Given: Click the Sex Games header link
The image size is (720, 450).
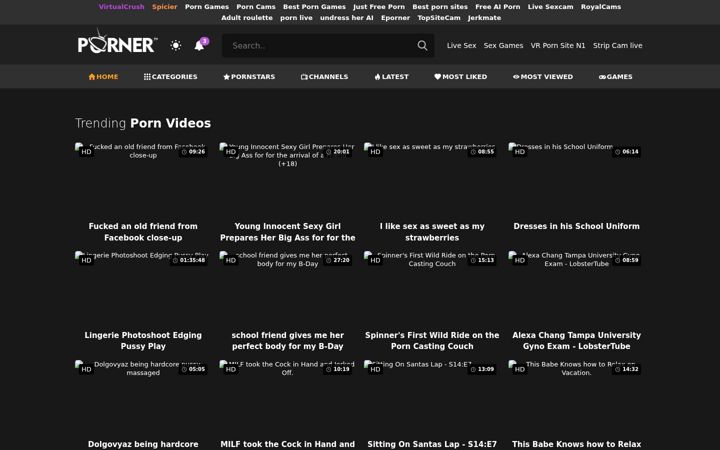Looking at the screenshot, I should (x=503, y=45).
